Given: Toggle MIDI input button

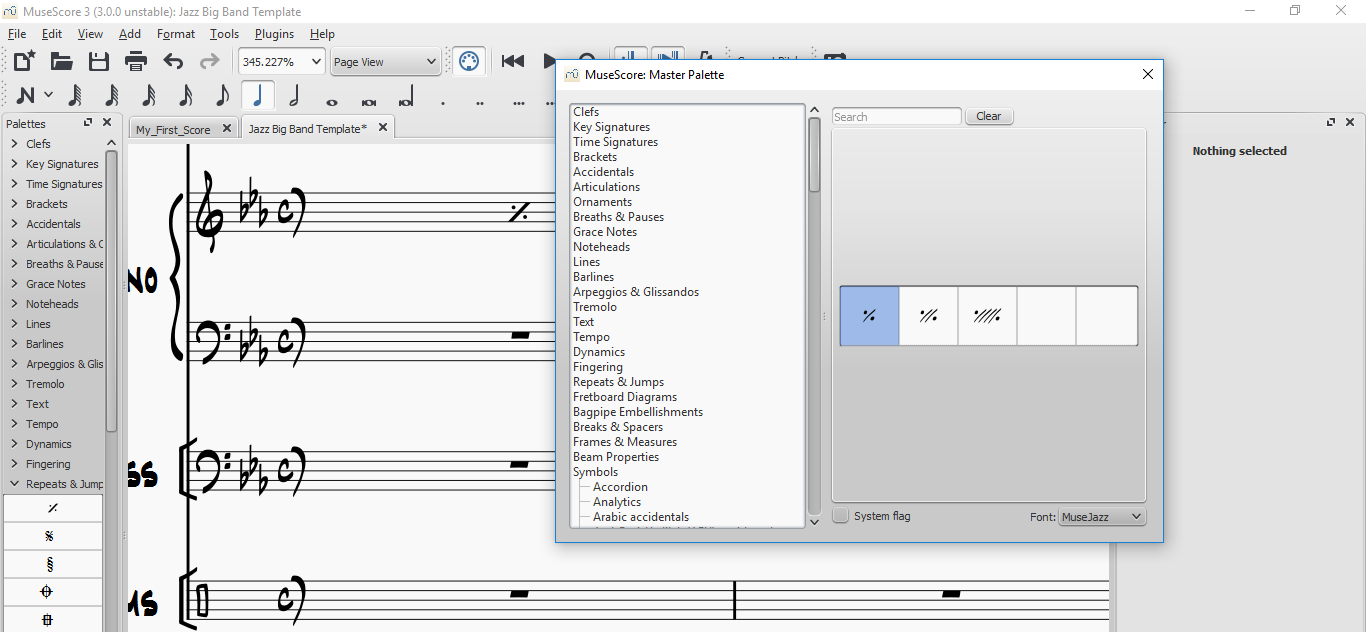Looking at the screenshot, I should [468, 61].
